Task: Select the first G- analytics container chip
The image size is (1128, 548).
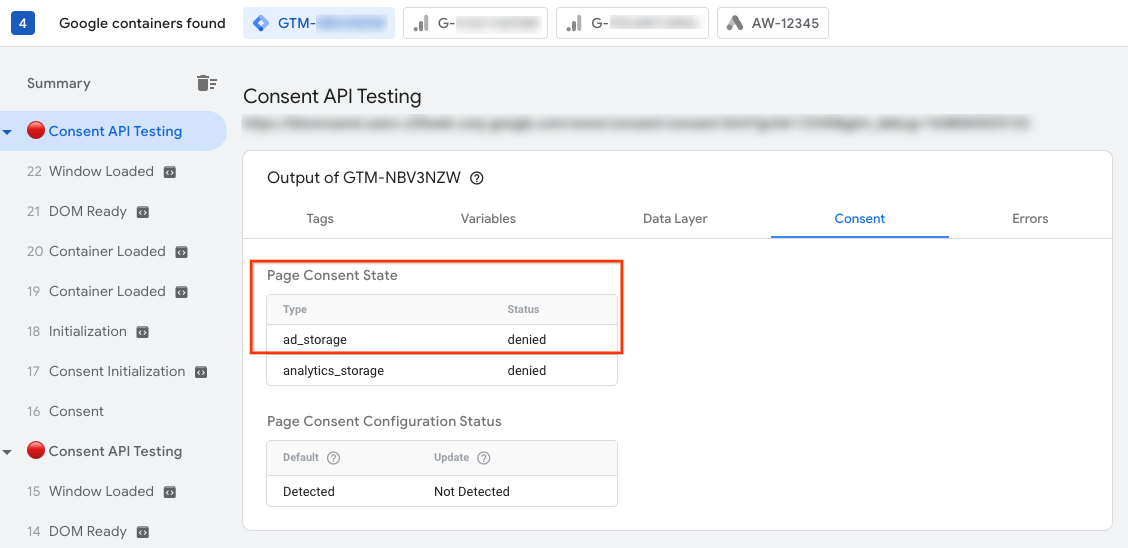Action: click(x=476, y=23)
